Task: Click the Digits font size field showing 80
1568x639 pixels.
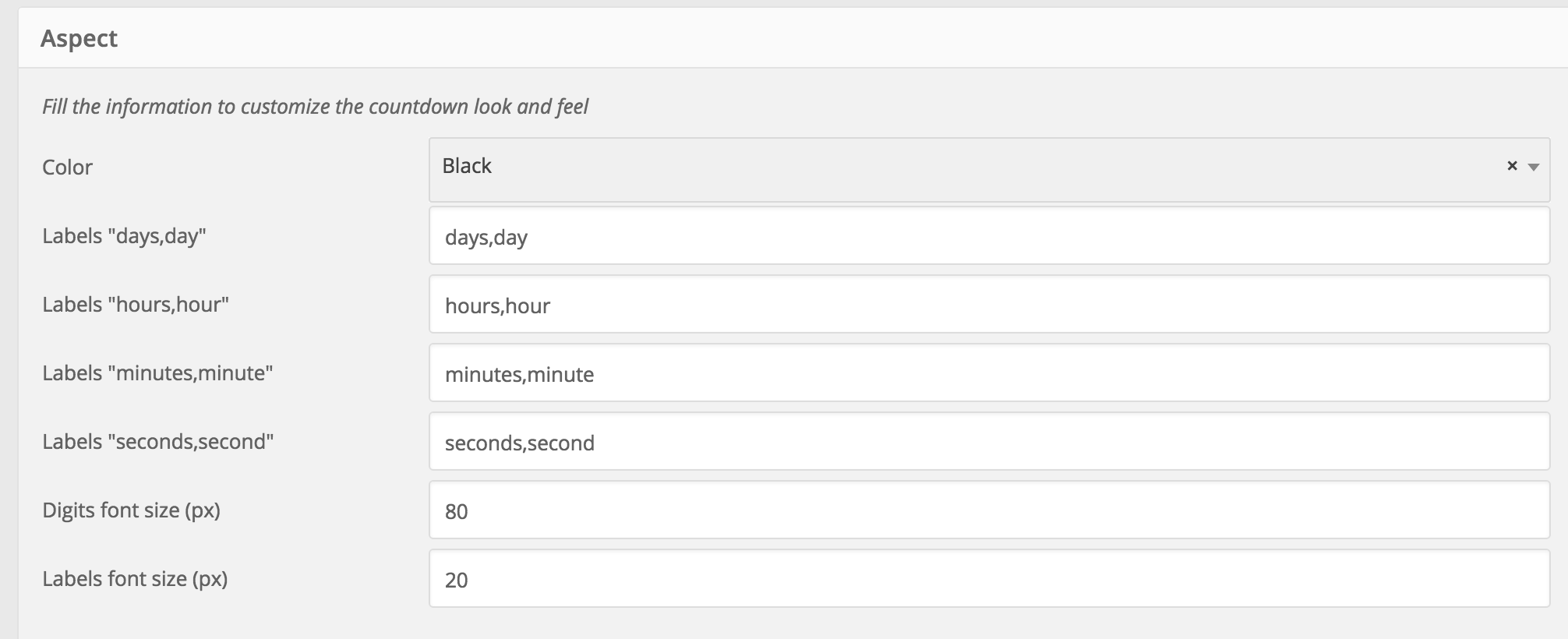Action: click(x=989, y=510)
